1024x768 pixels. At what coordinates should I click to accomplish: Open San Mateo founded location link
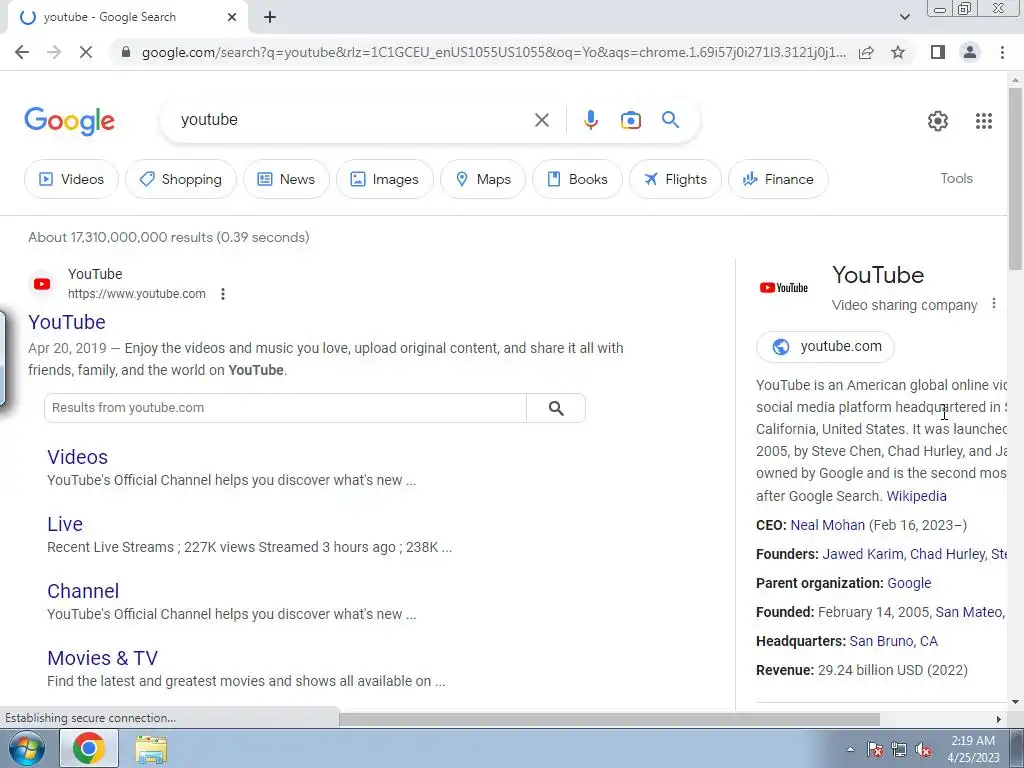pyautogui.click(x=969, y=613)
